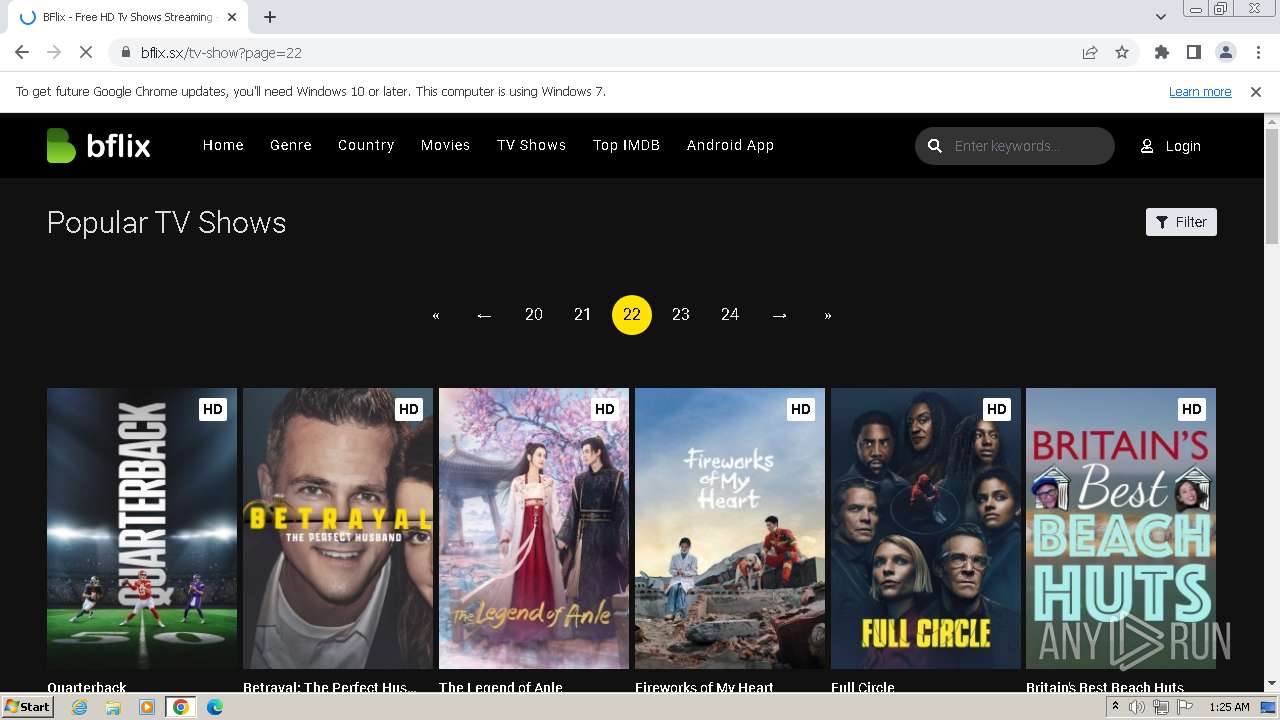The height and width of the screenshot is (720, 1280).
Task: Open The Legend of Anle poster
Action: click(x=534, y=528)
